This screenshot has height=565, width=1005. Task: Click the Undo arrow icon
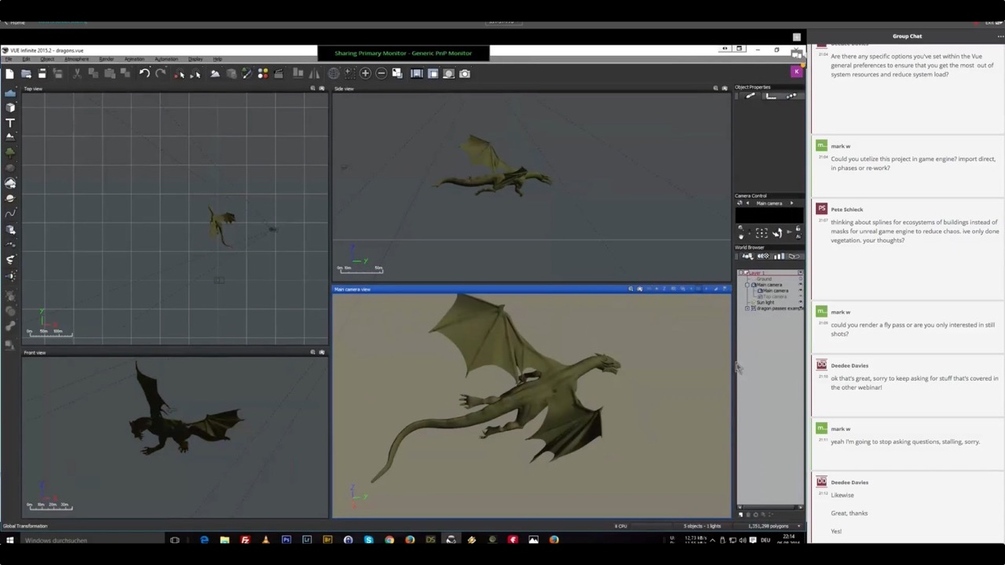coord(144,74)
